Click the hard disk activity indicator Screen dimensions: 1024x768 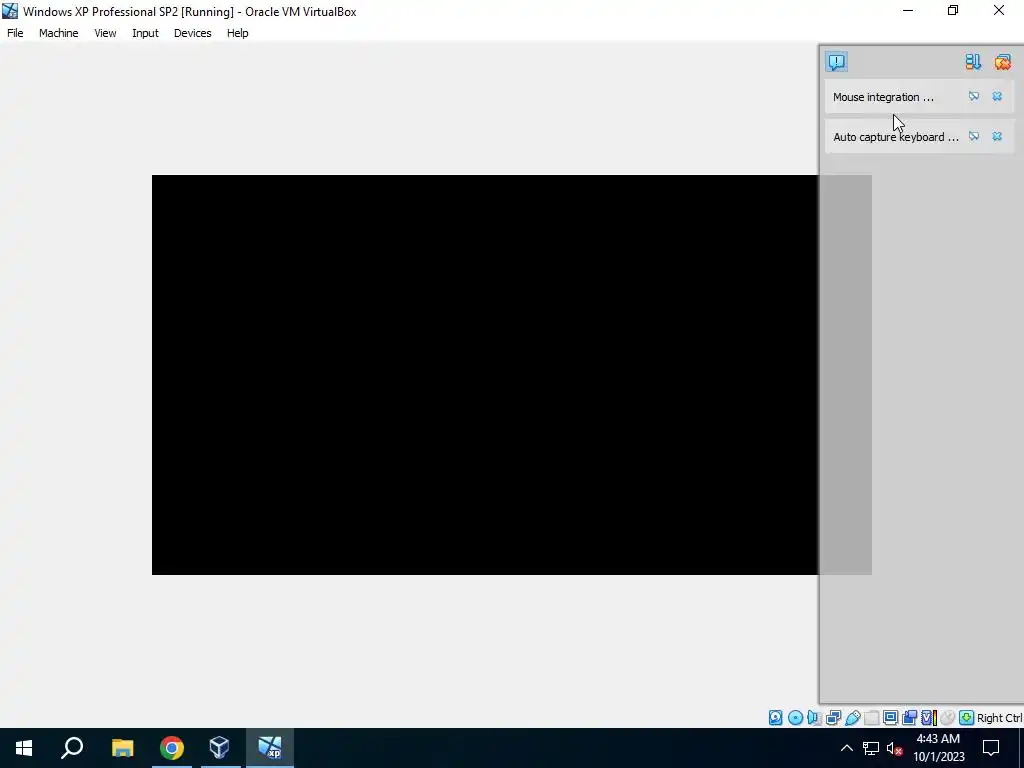point(775,718)
